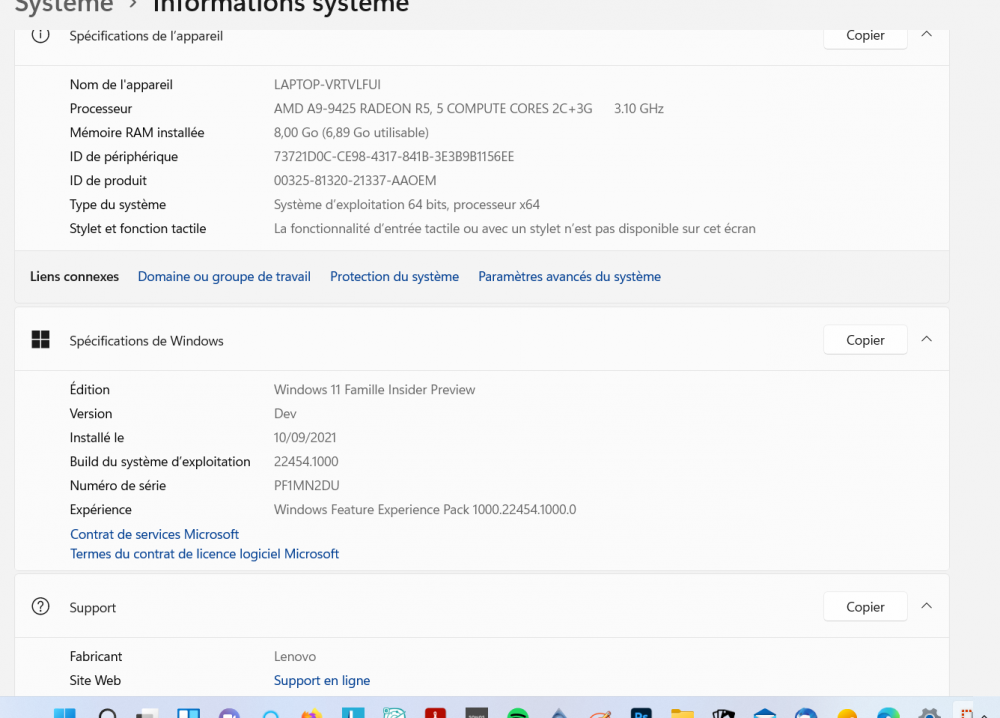Copy the Windows specifications with Copier
The width and height of the screenshot is (1000, 718).
[x=865, y=340]
